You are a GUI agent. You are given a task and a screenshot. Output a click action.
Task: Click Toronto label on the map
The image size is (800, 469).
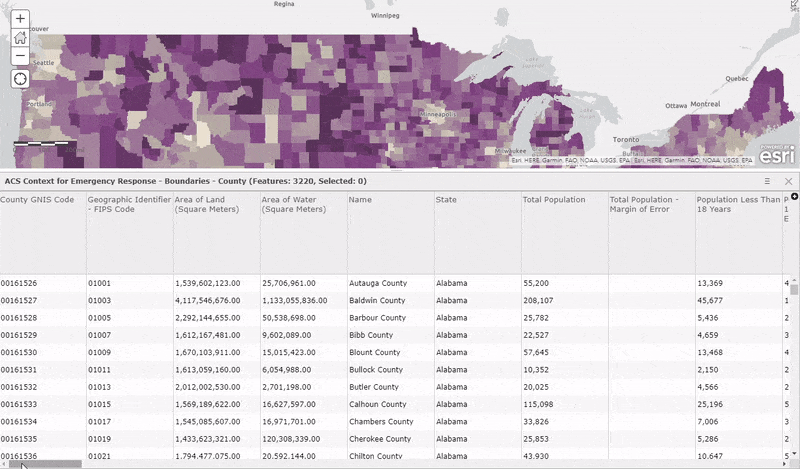click(x=626, y=139)
